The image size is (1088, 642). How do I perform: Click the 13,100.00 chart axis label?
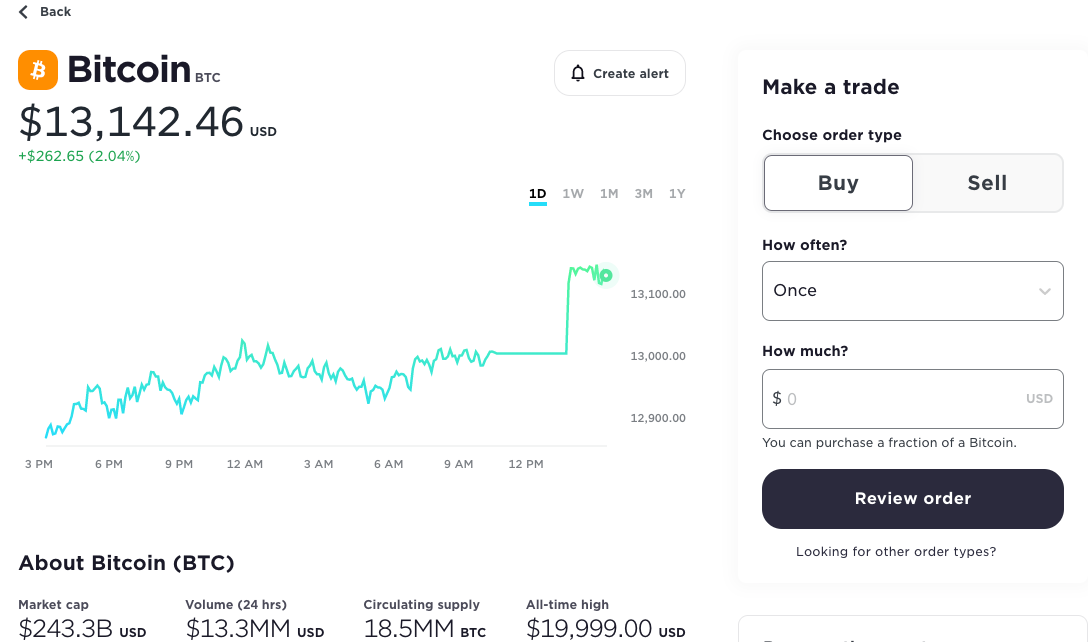(x=658, y=294)
